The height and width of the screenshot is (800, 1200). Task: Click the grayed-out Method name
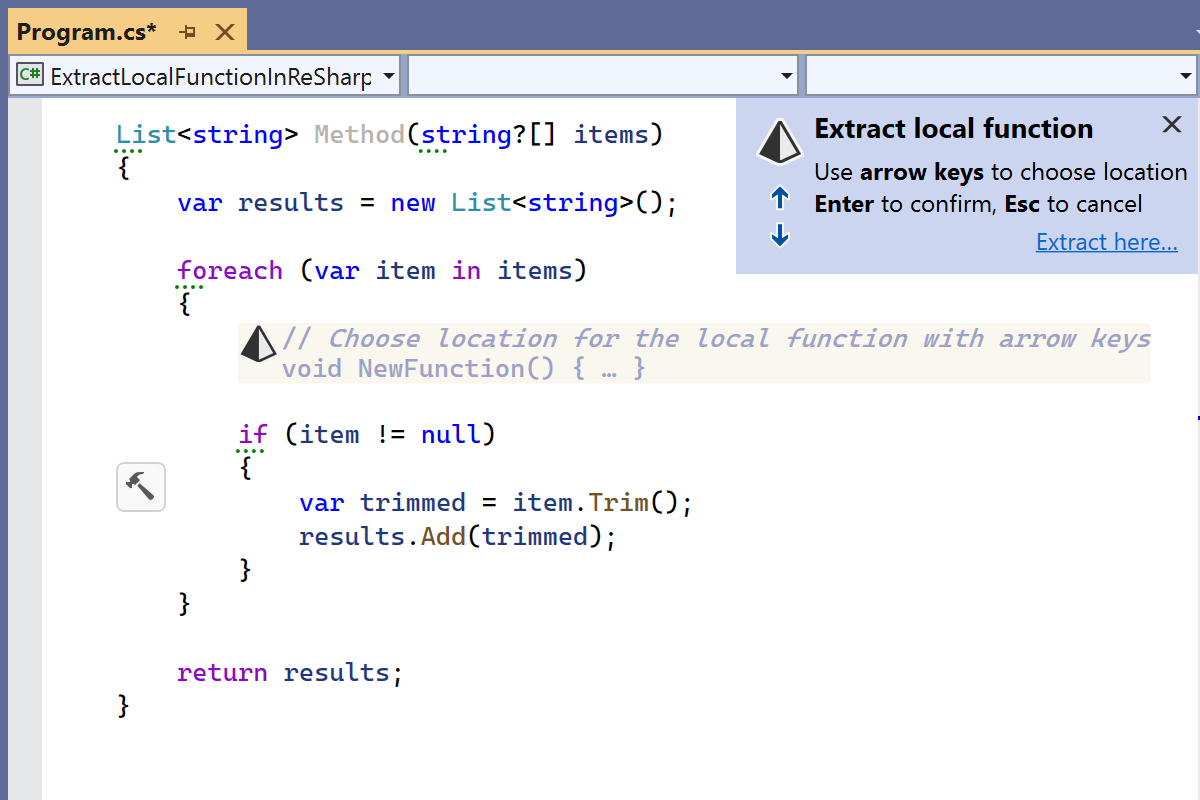coord(359,134)
